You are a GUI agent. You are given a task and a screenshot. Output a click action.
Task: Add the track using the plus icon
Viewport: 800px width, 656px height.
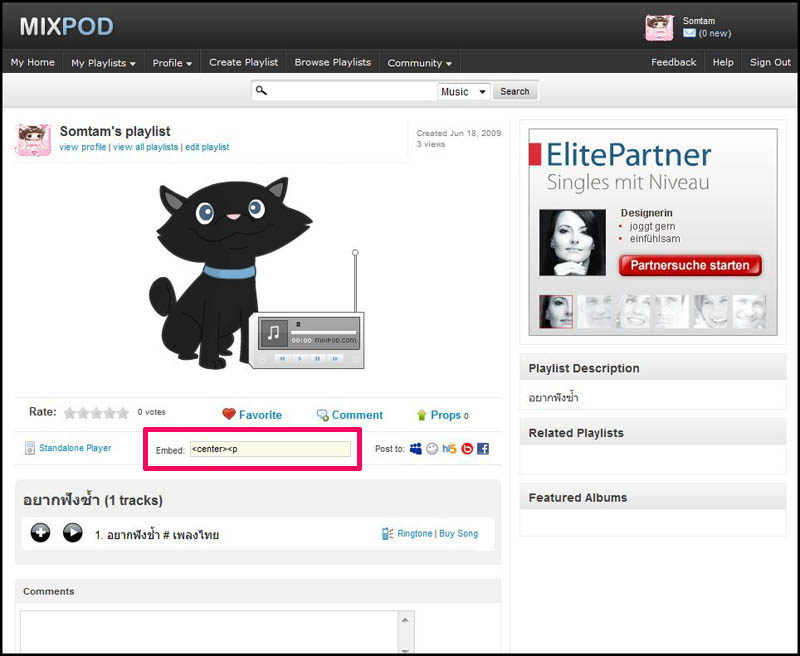click(x=40, y=533)
